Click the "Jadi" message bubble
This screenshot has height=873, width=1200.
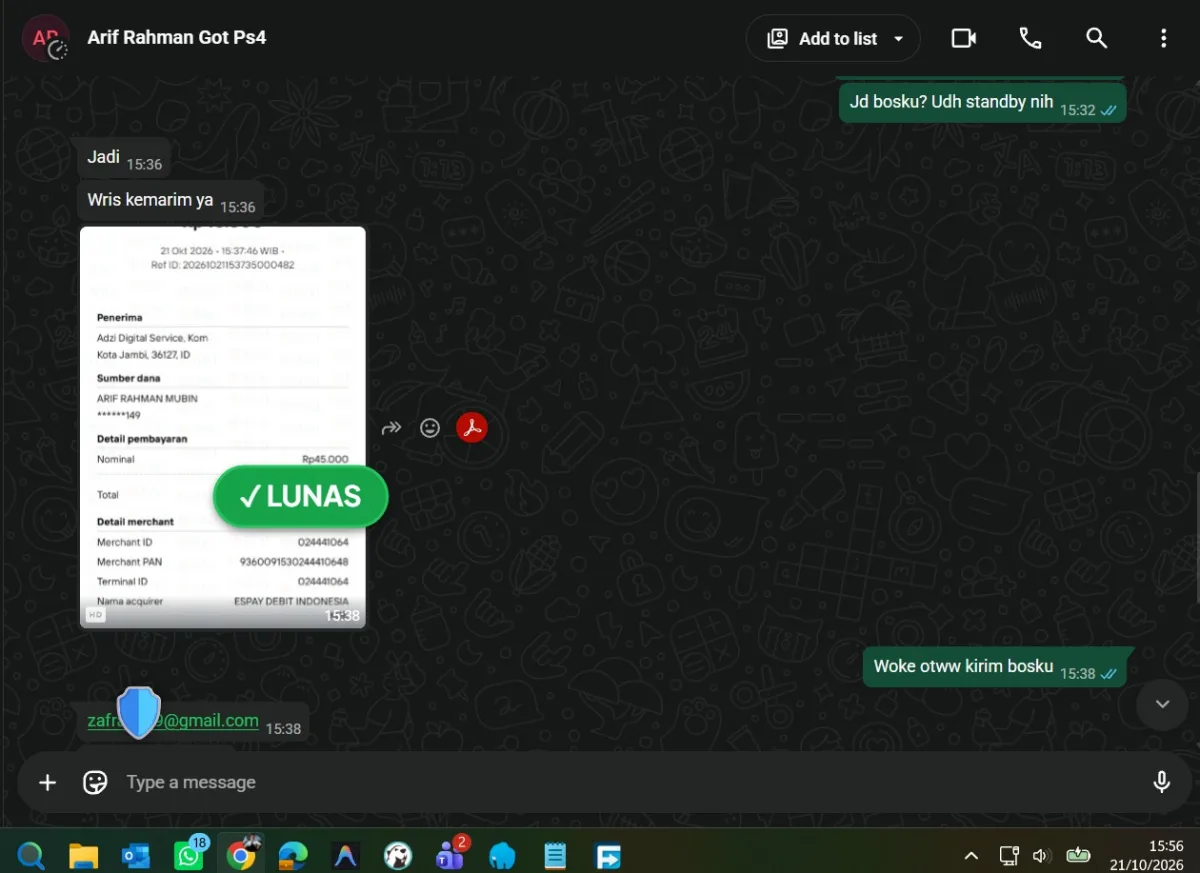click(124, 158)
